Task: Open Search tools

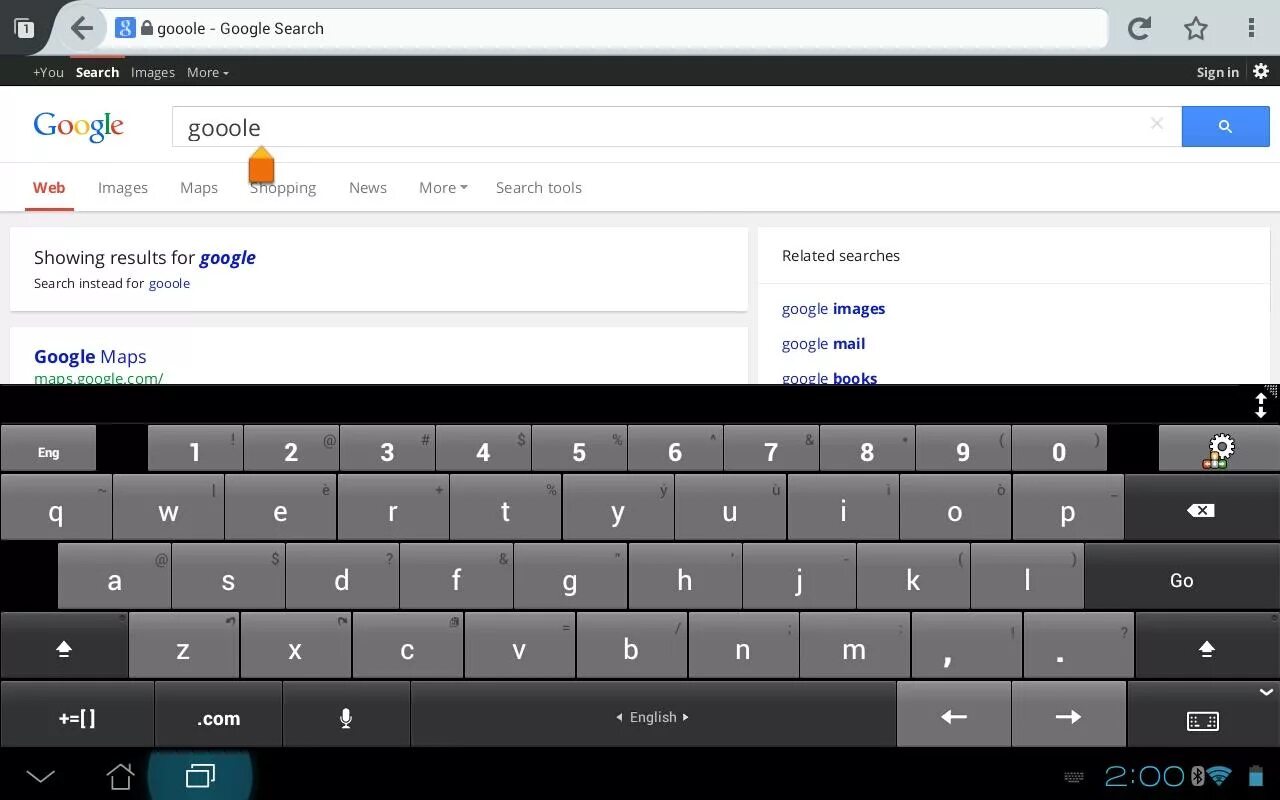Action: 539,187
